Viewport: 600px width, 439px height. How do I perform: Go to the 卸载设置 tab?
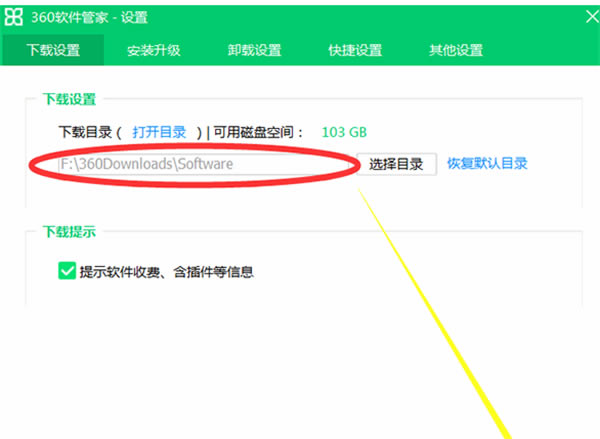tap(254, 50)
